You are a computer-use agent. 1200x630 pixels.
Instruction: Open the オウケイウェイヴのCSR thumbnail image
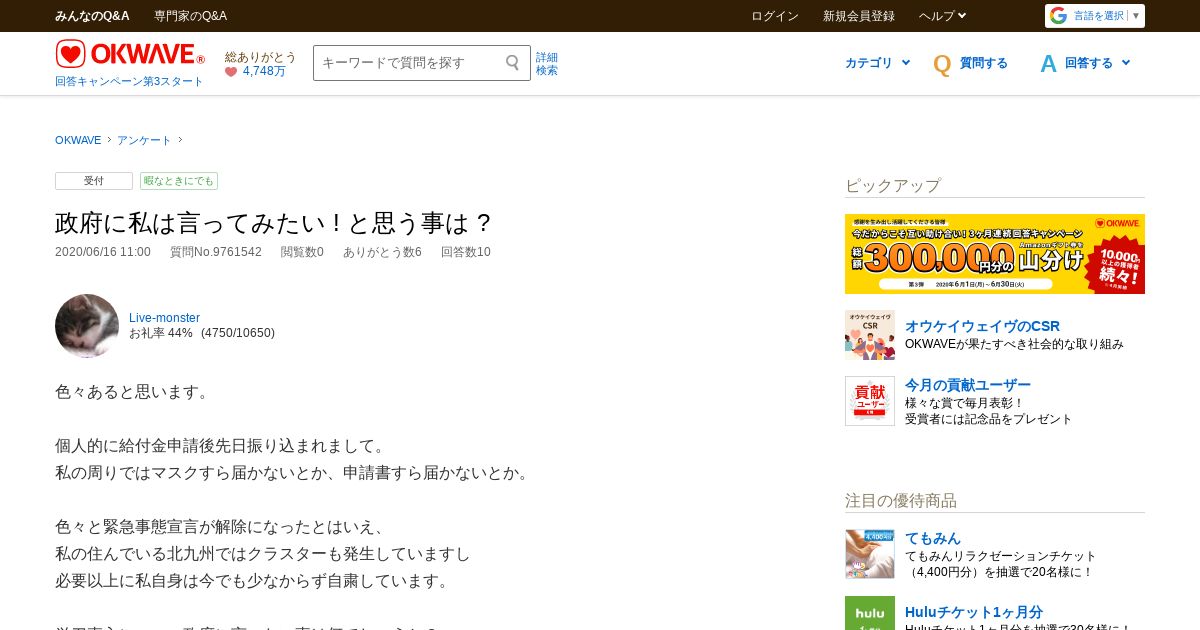point(870,335)
